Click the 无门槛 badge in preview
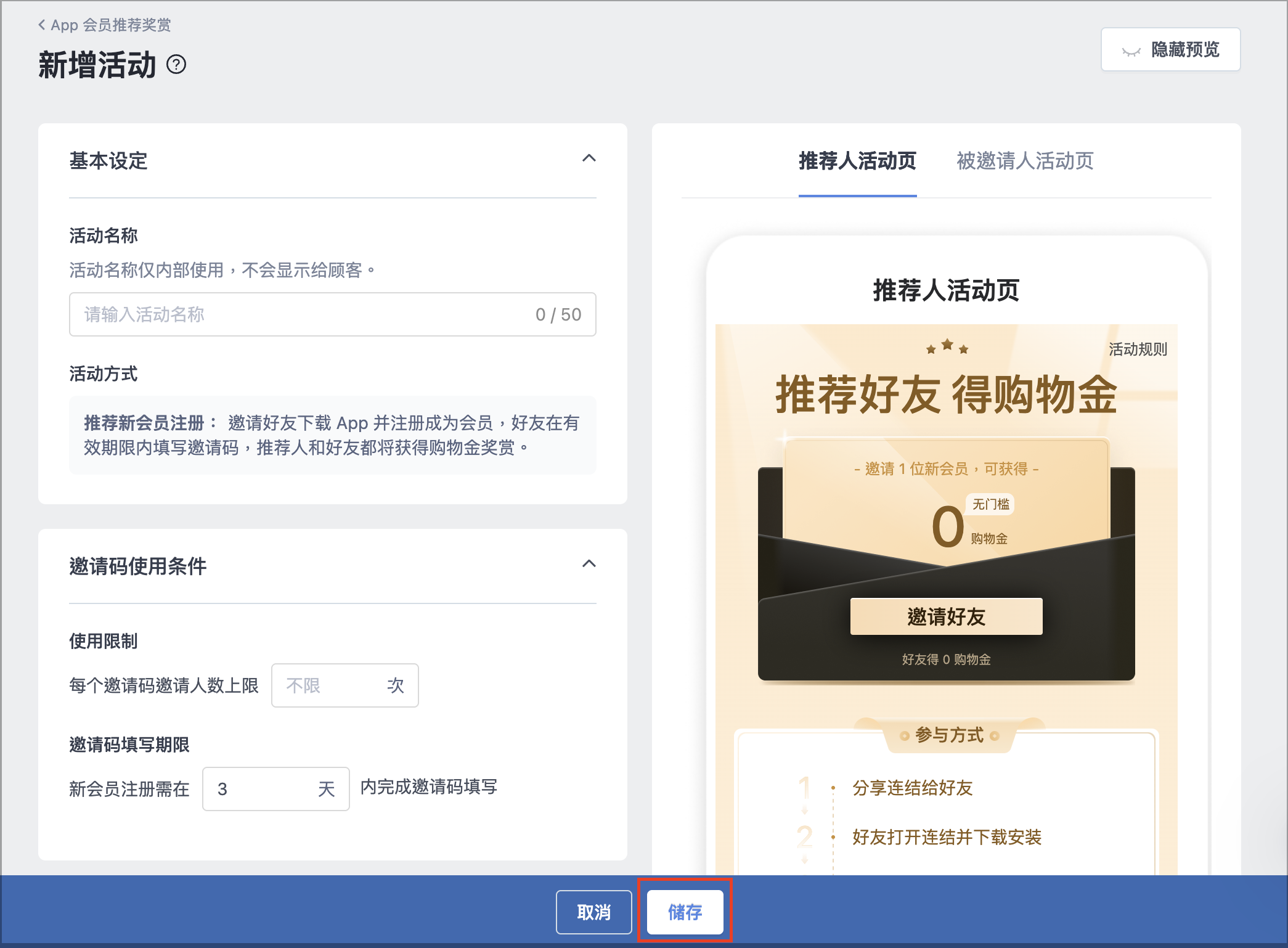The height and width of the screenshot is (948, 1288). coord(990,504)
